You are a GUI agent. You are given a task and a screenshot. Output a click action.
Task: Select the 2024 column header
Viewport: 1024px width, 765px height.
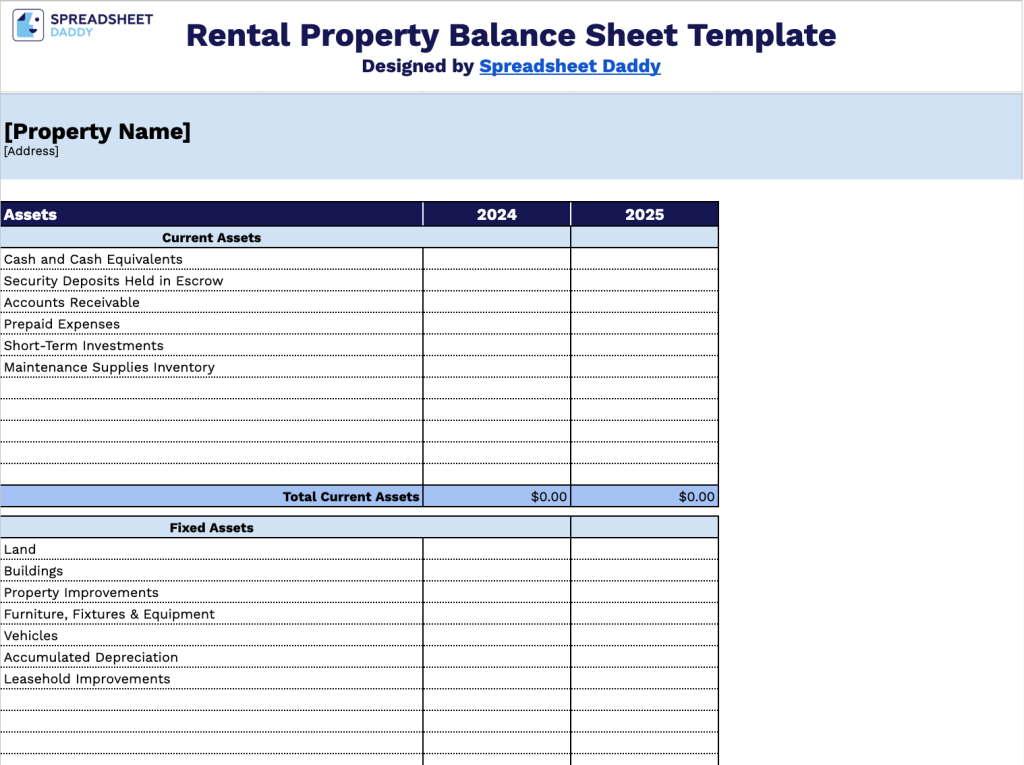tap(496, 214)
